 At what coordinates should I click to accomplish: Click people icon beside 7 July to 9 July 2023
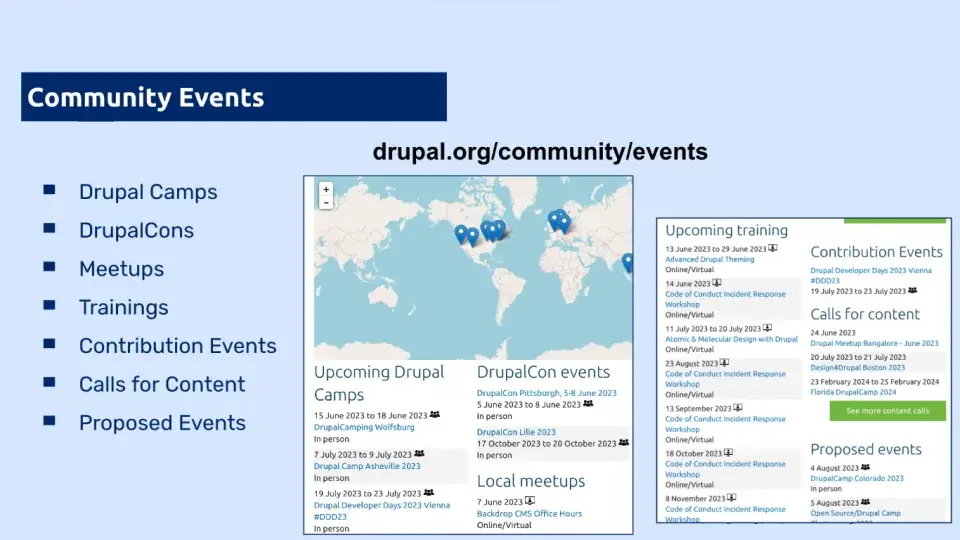point(419,454)
